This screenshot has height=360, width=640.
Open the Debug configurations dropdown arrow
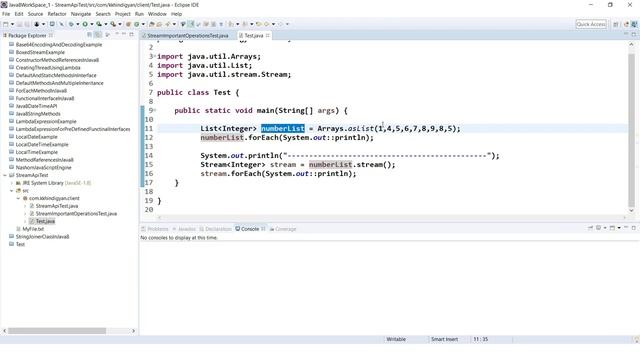(78, 24)
